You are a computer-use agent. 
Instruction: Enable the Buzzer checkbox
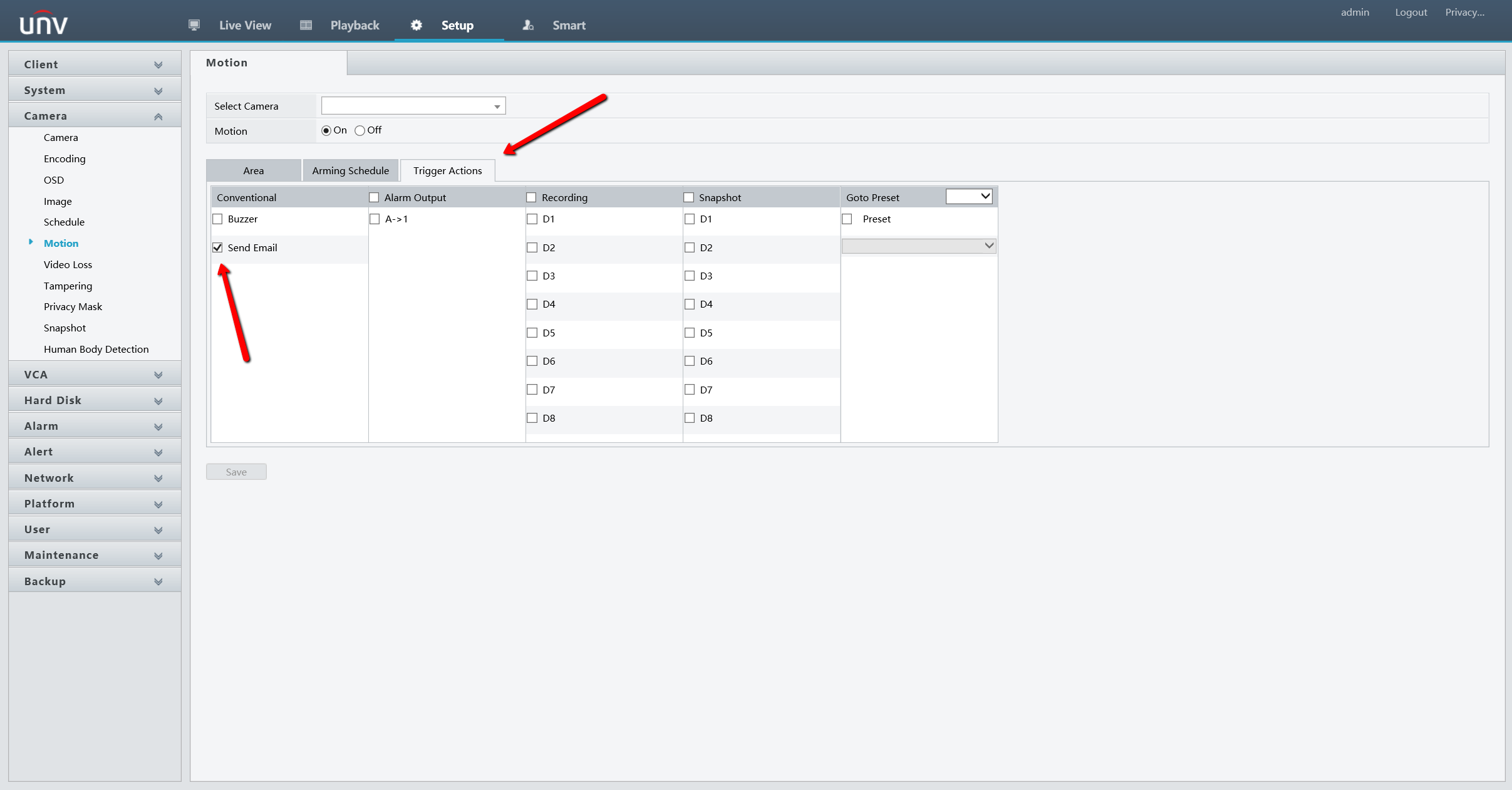(x=217, y=219)
